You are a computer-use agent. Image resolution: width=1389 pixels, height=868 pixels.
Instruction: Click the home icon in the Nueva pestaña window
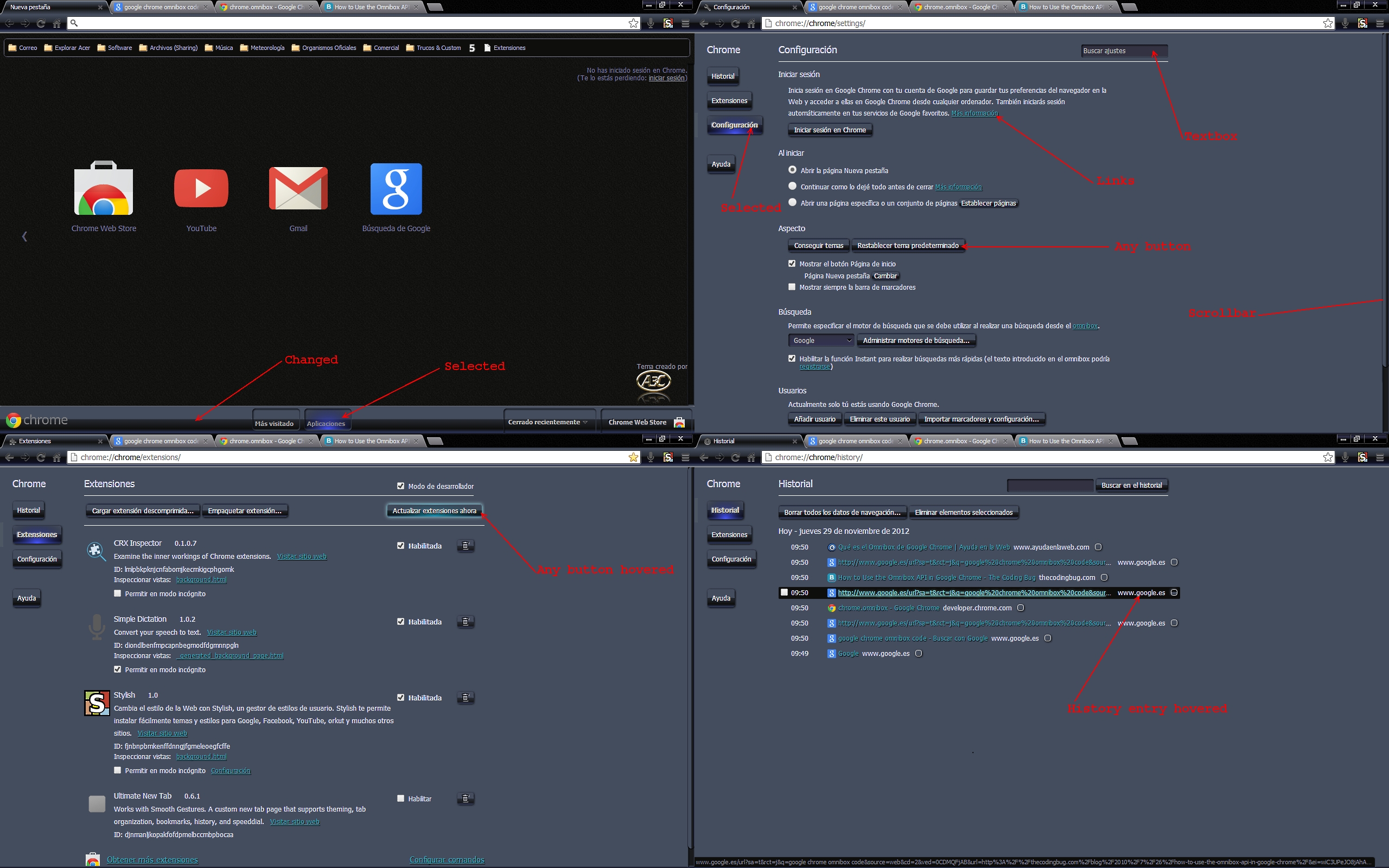click(x=56, y=23)
